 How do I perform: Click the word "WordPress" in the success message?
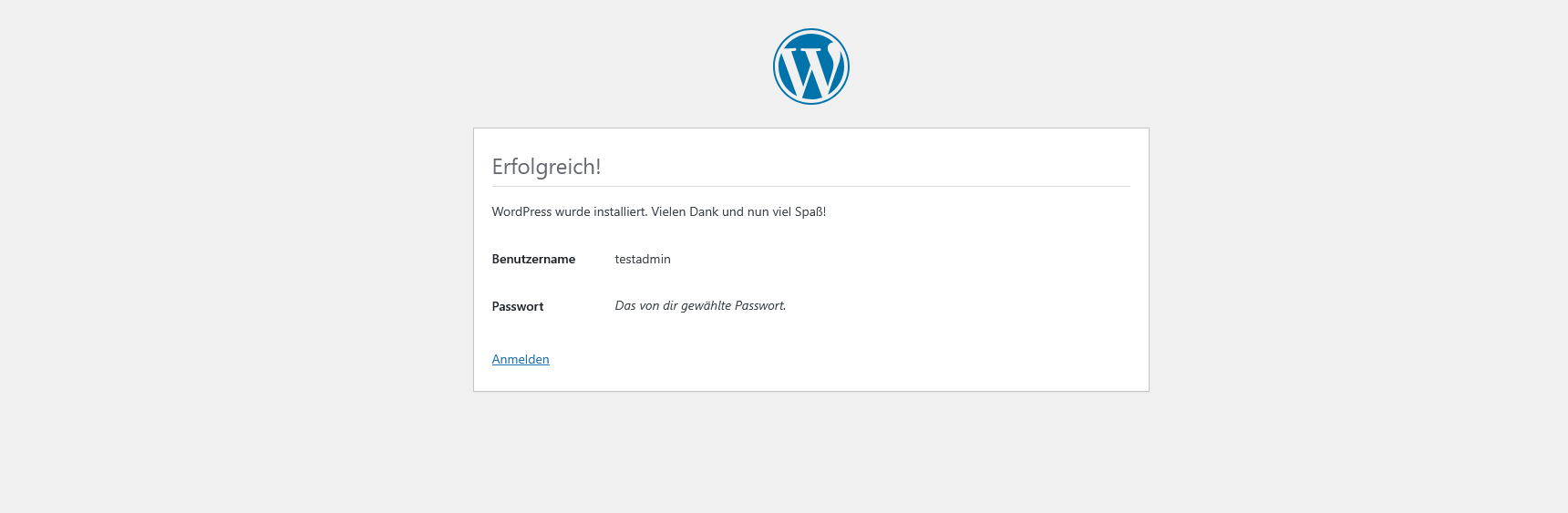click(521, 211)
